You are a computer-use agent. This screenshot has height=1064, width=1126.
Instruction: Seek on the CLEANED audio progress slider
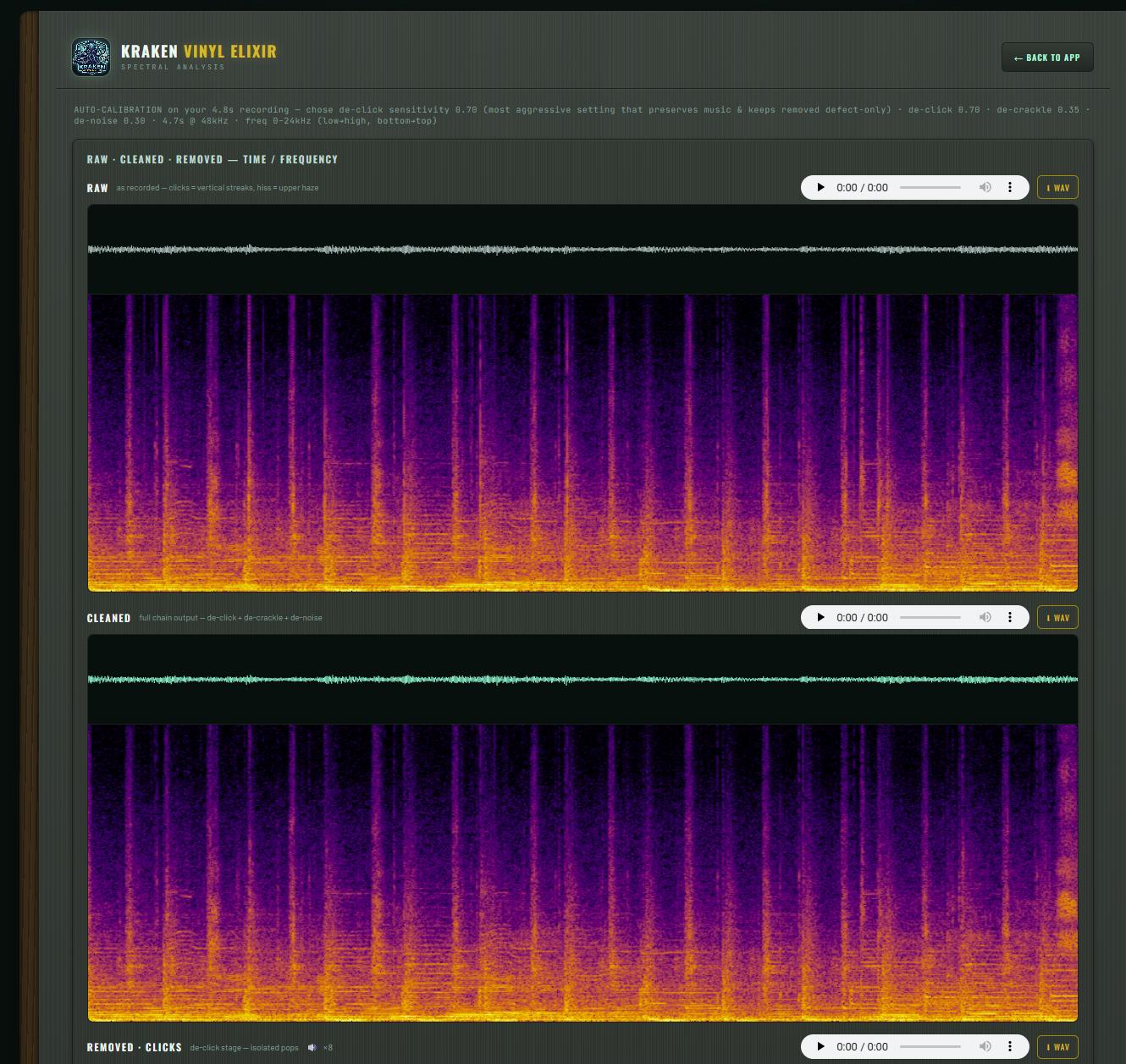coord(930,618)
